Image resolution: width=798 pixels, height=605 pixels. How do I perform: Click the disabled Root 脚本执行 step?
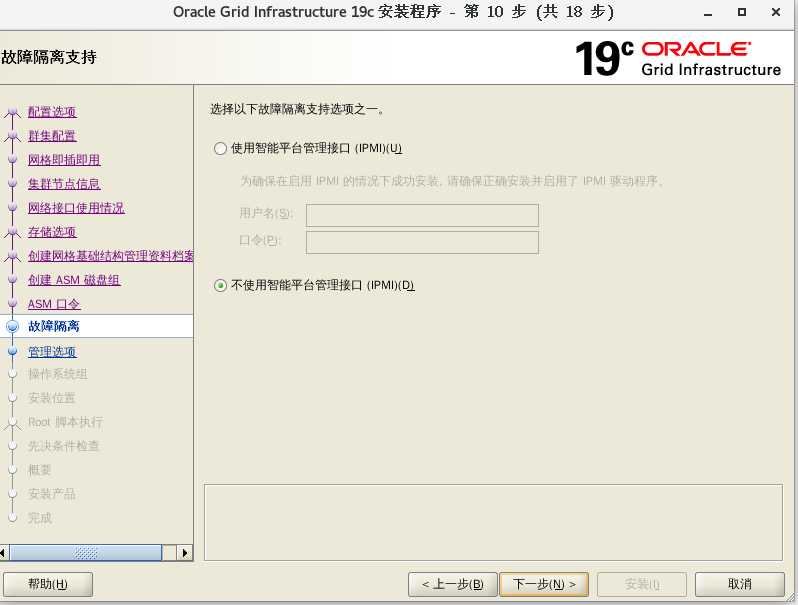click(x=65, y=422)
